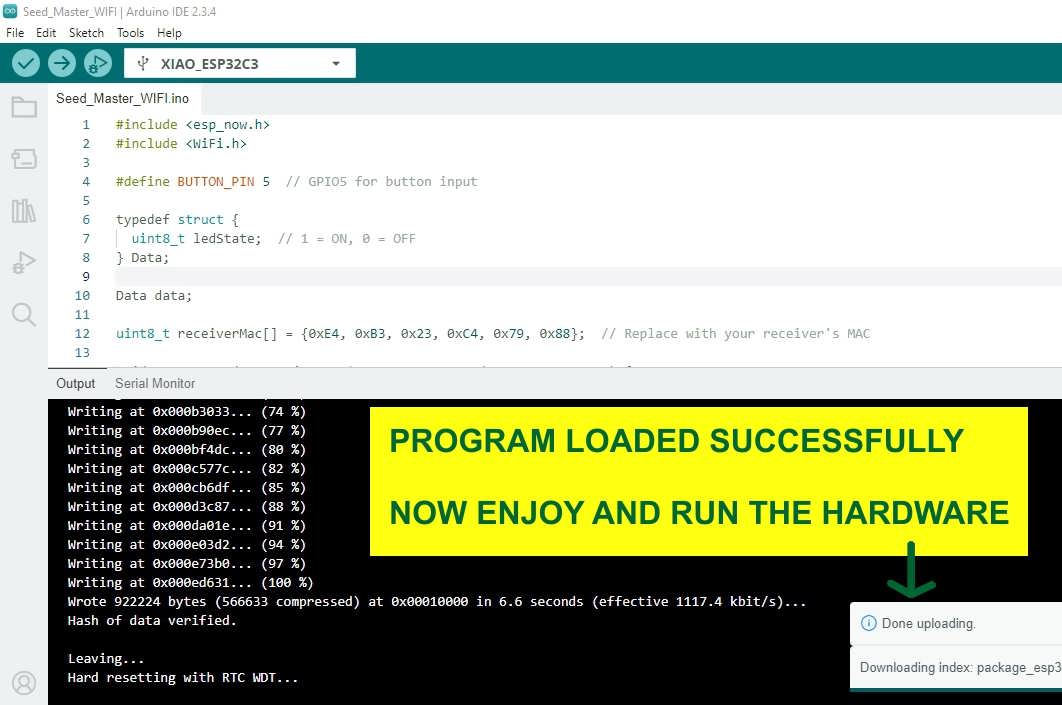Click the info icon in Done uploading notification
Viewport: 1062px width, 705px height.
(868, 623)
